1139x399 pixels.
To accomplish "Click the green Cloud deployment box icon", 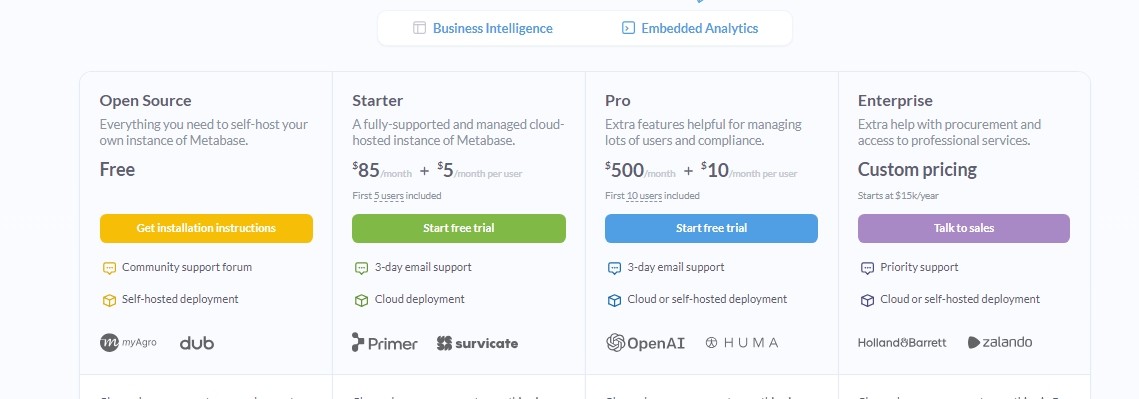I will click(x=362, y=300).
